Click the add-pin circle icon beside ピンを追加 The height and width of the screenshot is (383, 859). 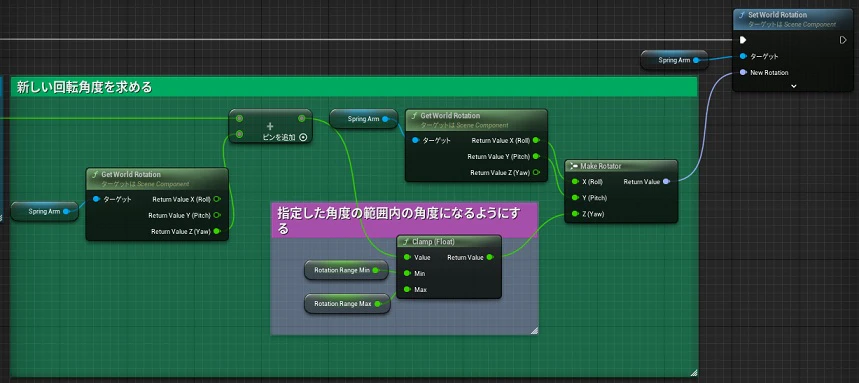[303, 137]
